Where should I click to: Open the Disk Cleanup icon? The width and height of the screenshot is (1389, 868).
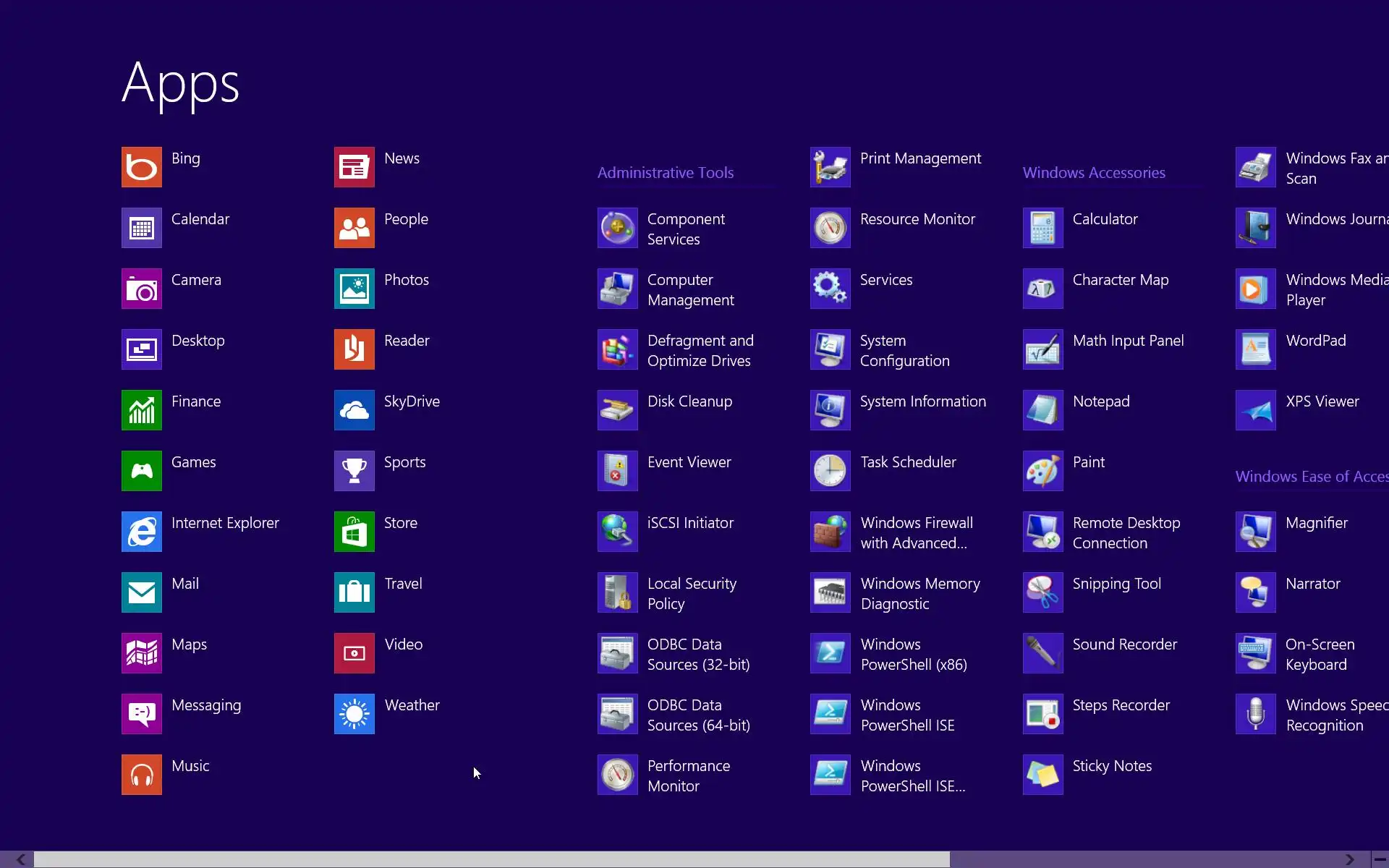point(617,410)
